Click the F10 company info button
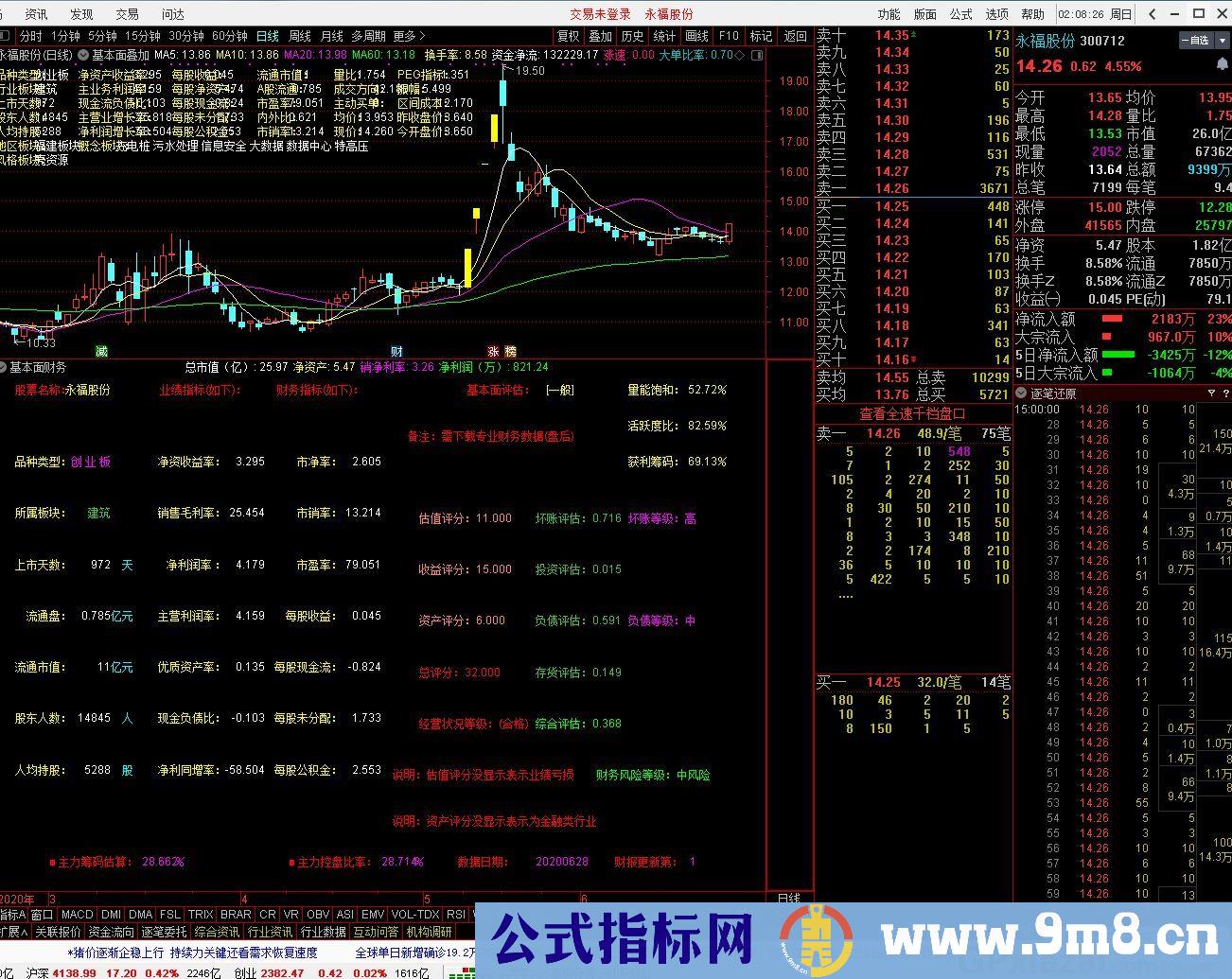 (729, 36)
